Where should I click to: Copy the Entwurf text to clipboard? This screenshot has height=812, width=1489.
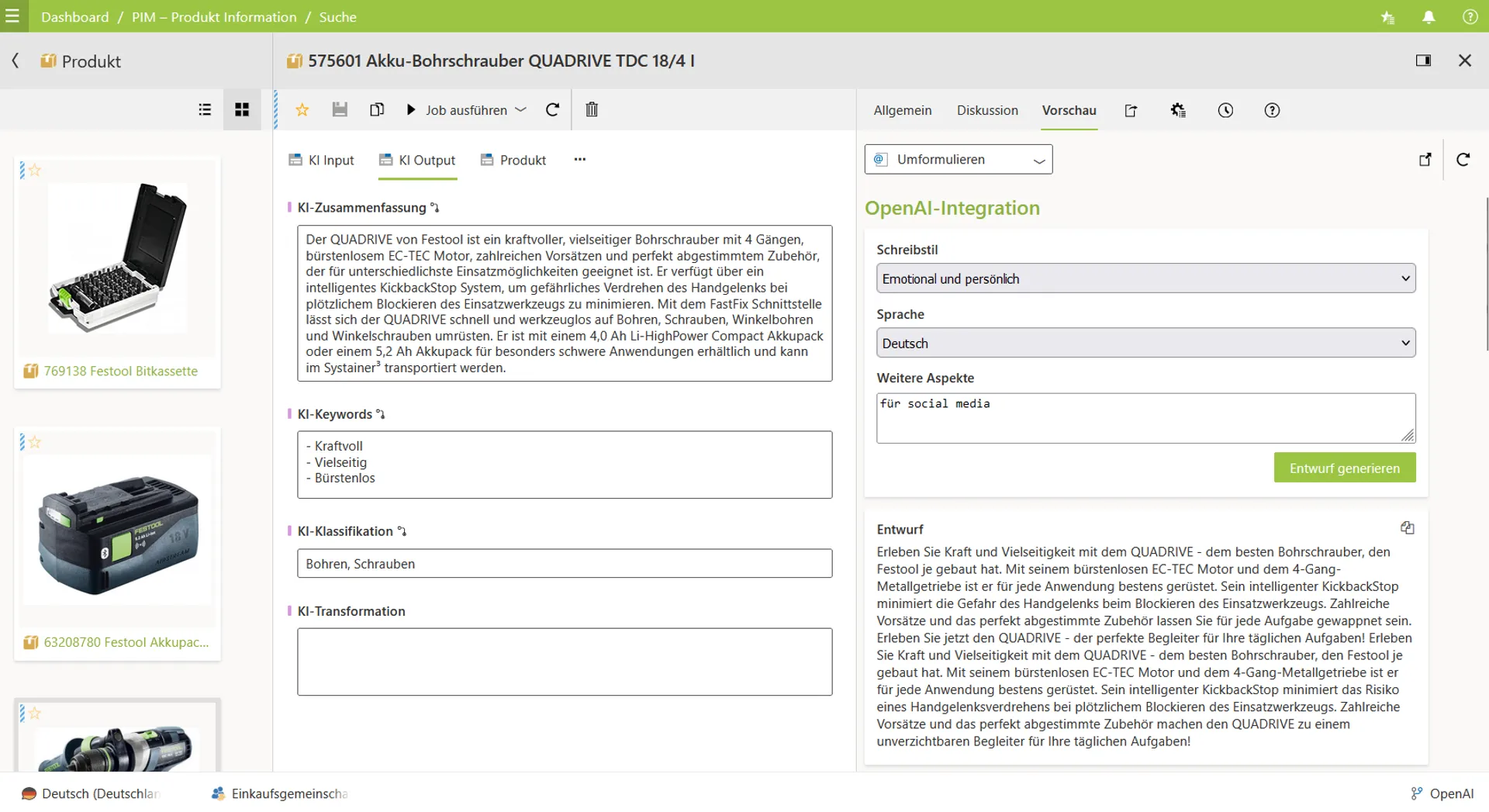(1408, 528)
